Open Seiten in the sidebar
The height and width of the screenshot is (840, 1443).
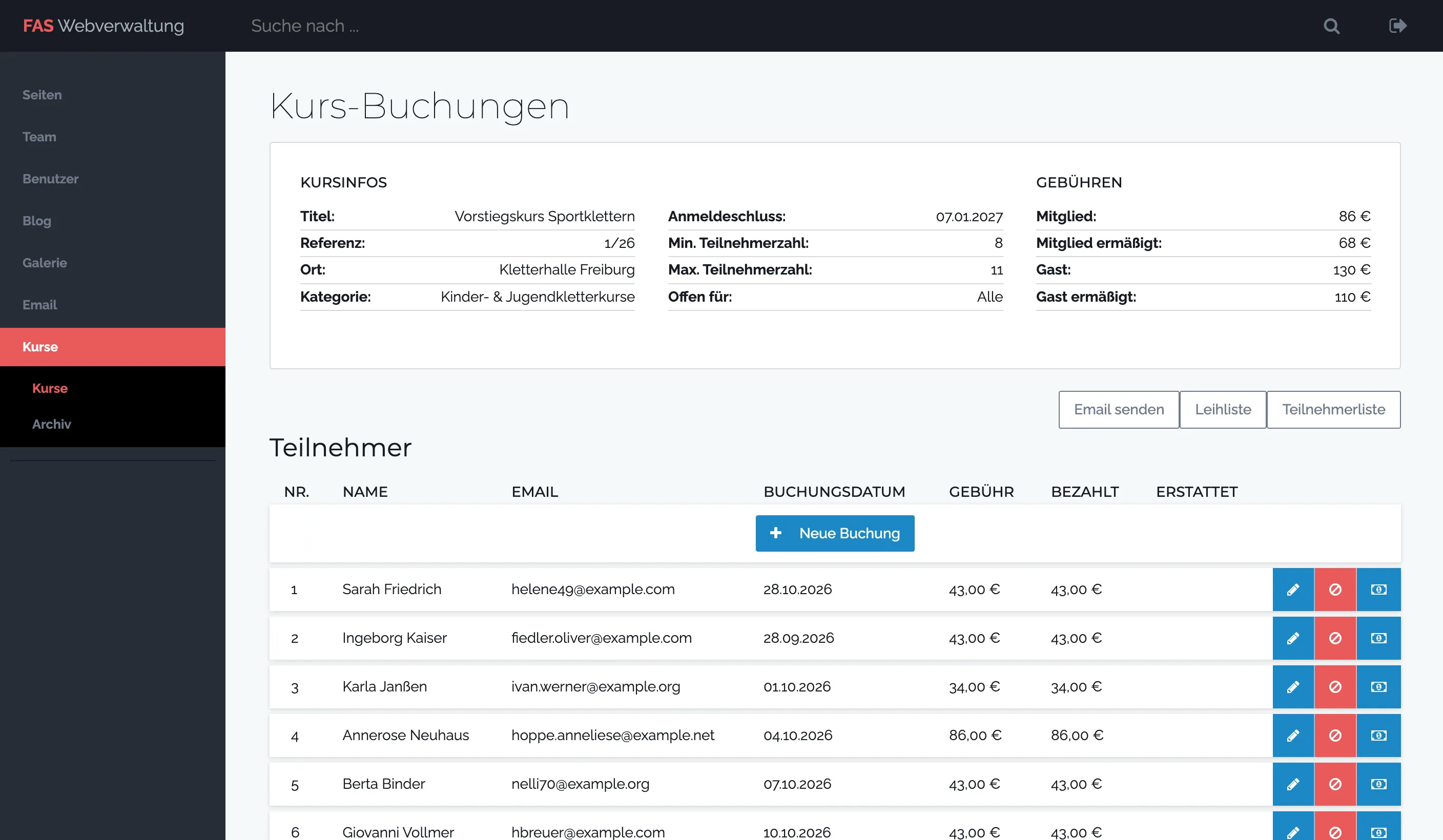point(113,95)
